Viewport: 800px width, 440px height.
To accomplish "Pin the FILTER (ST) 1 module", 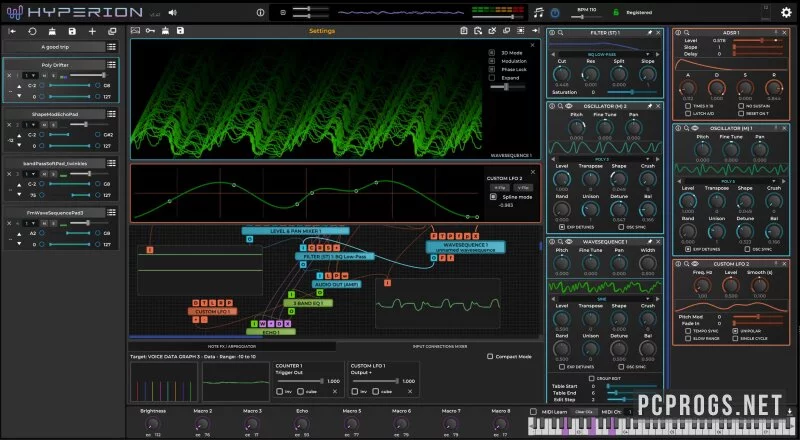I will 649,33.
